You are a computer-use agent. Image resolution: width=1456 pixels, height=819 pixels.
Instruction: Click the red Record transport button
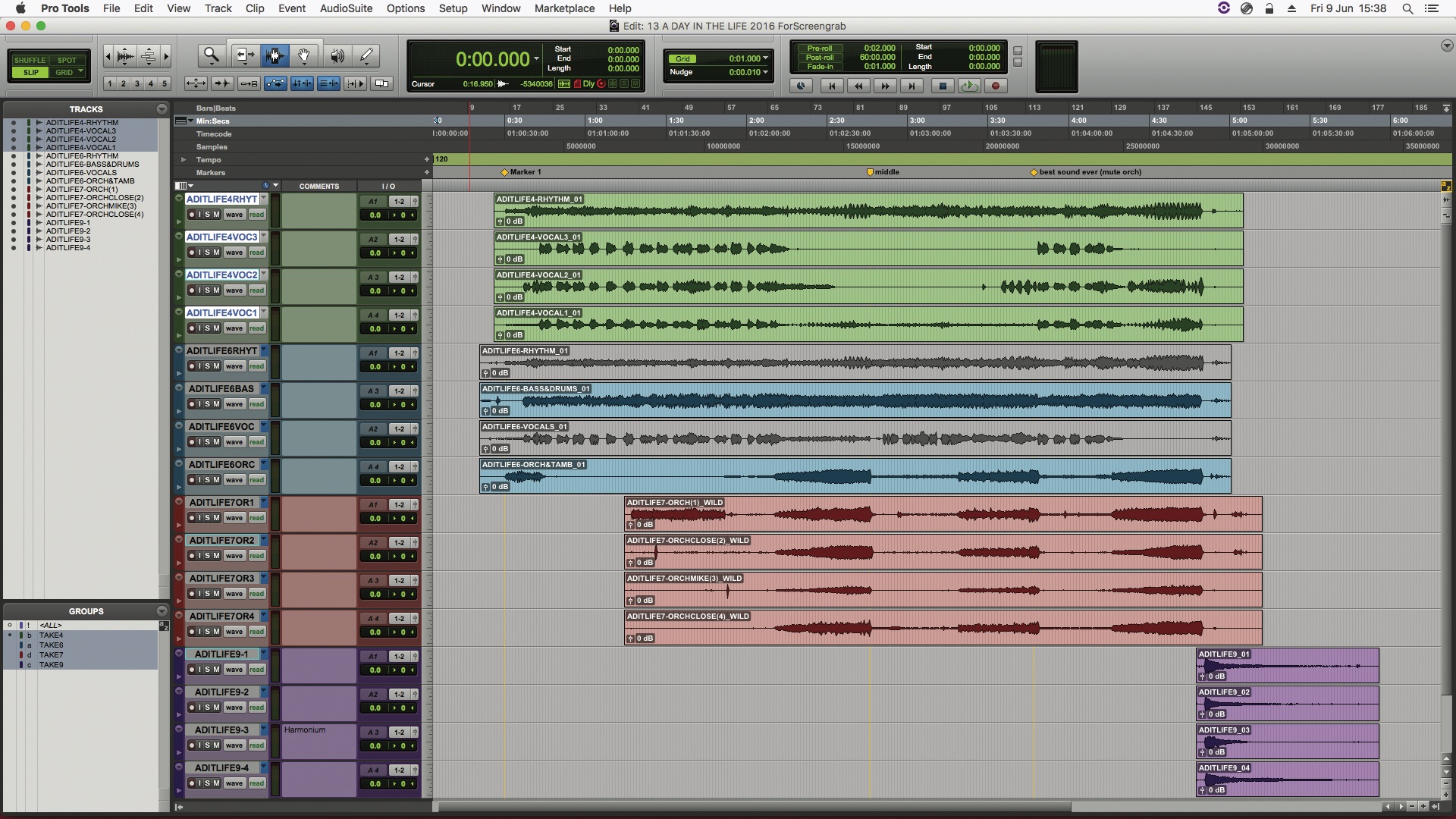pyautogui.click(x=996, y=86)
